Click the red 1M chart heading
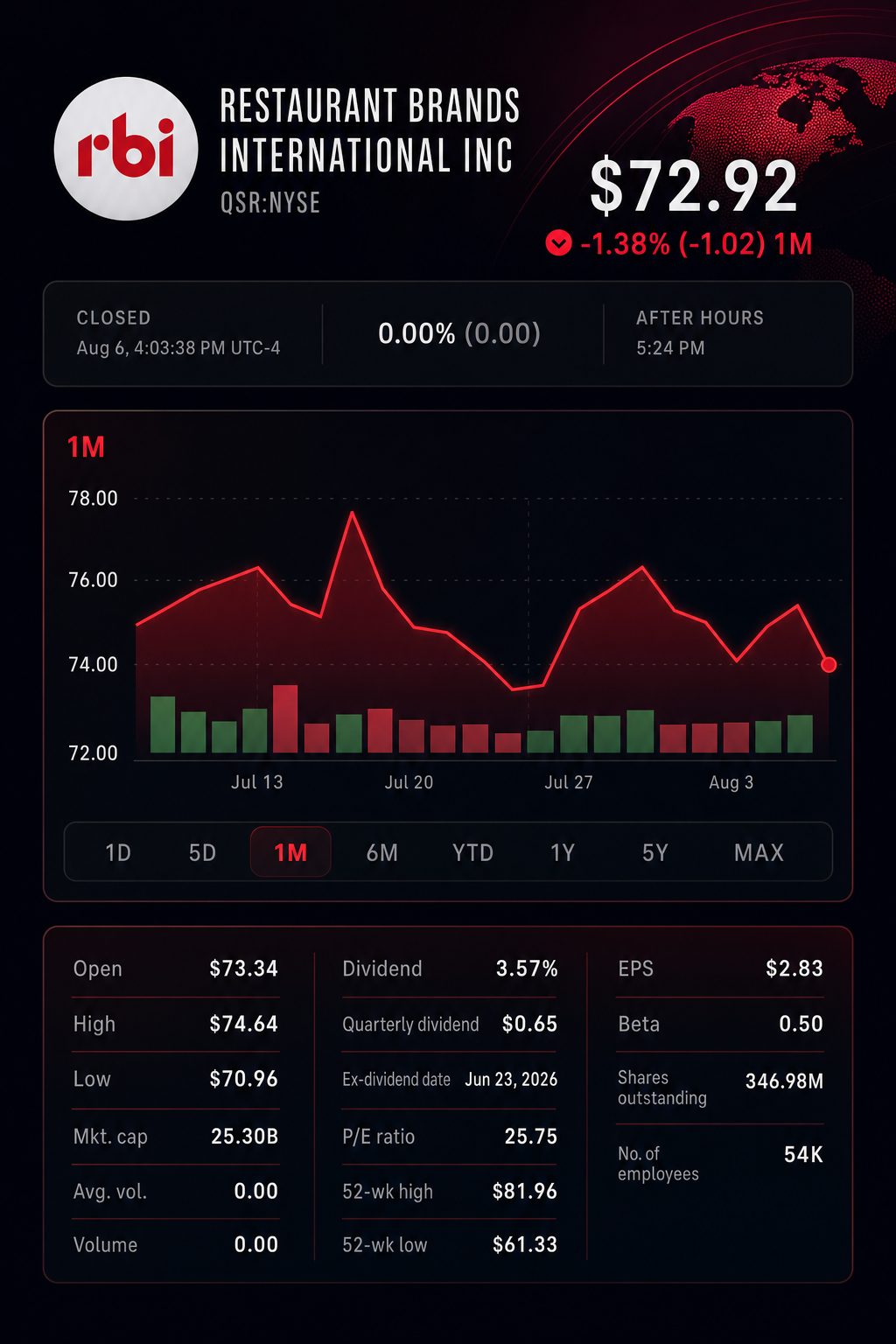Viewport: 896px width, 1344px height. [x=86, y=447]
